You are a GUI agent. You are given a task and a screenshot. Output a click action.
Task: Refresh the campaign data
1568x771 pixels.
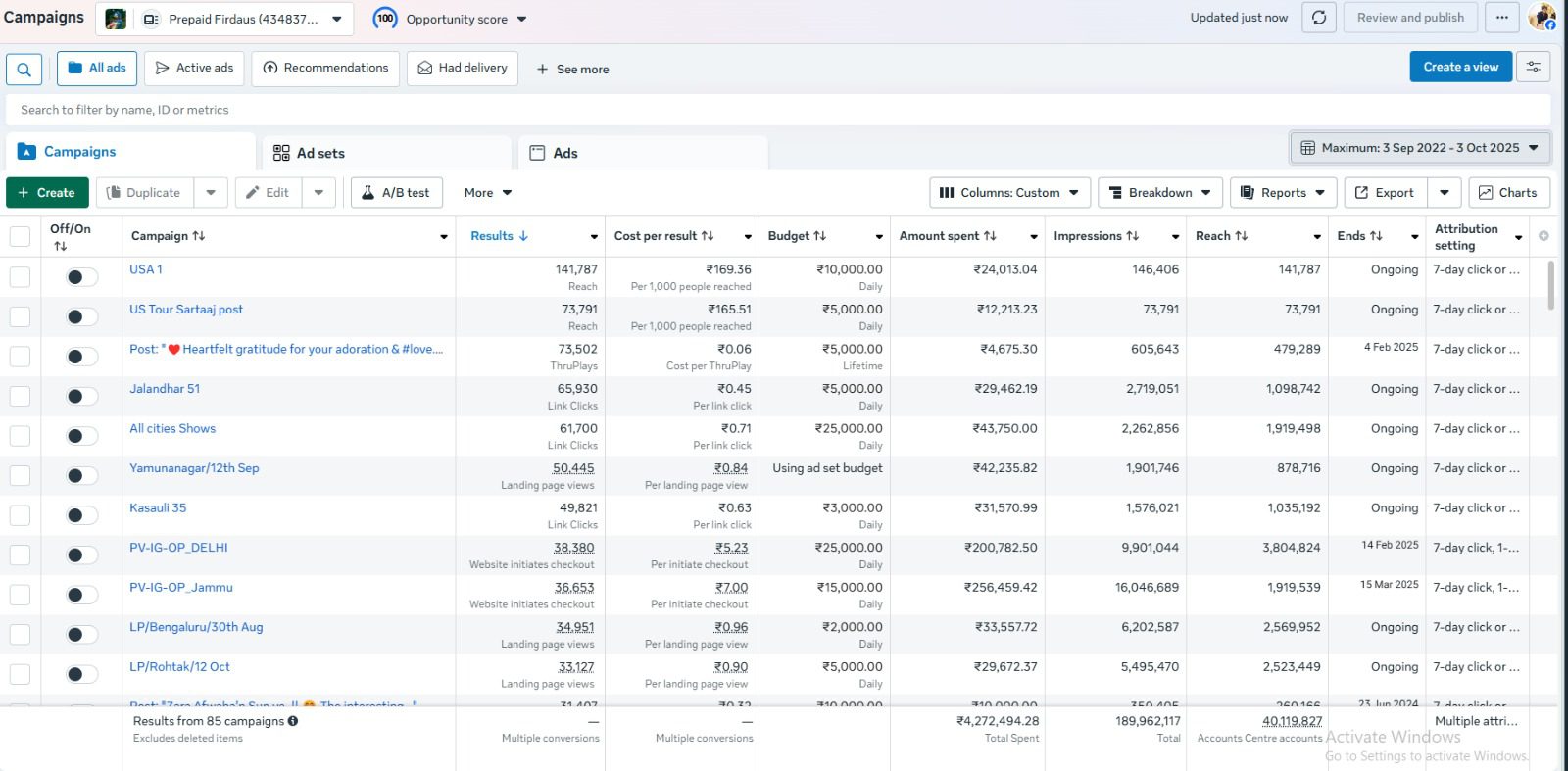[x=1319, y=18]
